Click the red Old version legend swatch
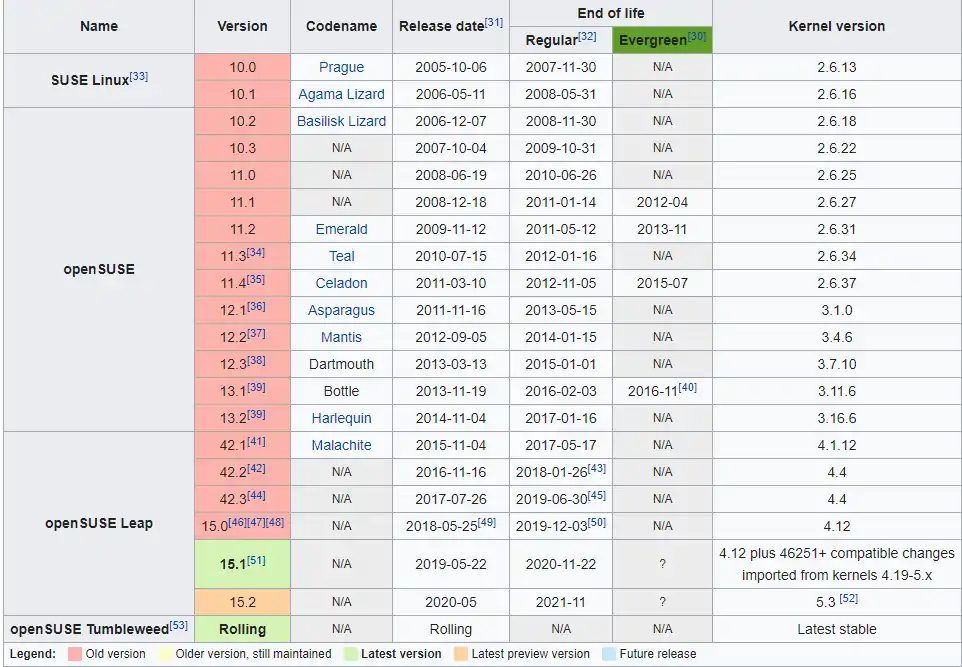The image size is (962, 667). tap(75, 654)
